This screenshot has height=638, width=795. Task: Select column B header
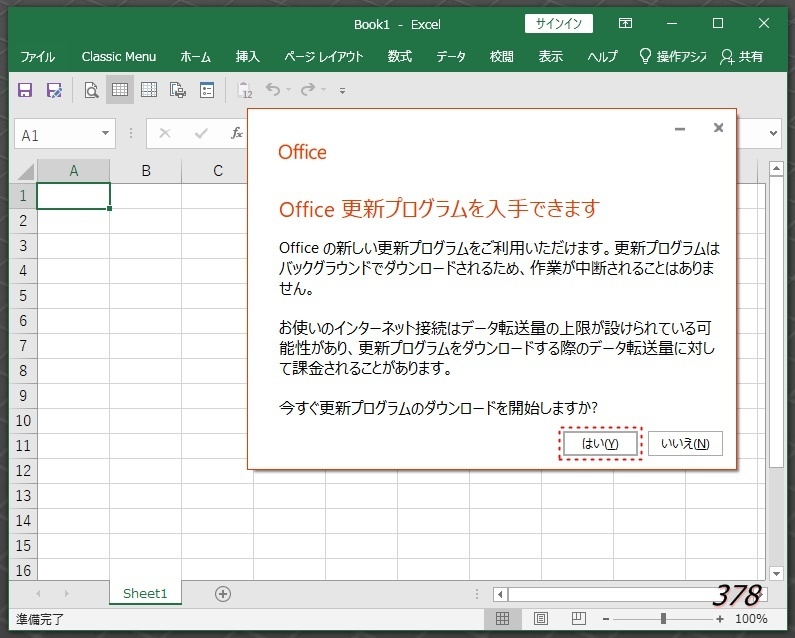click(146, 171)
